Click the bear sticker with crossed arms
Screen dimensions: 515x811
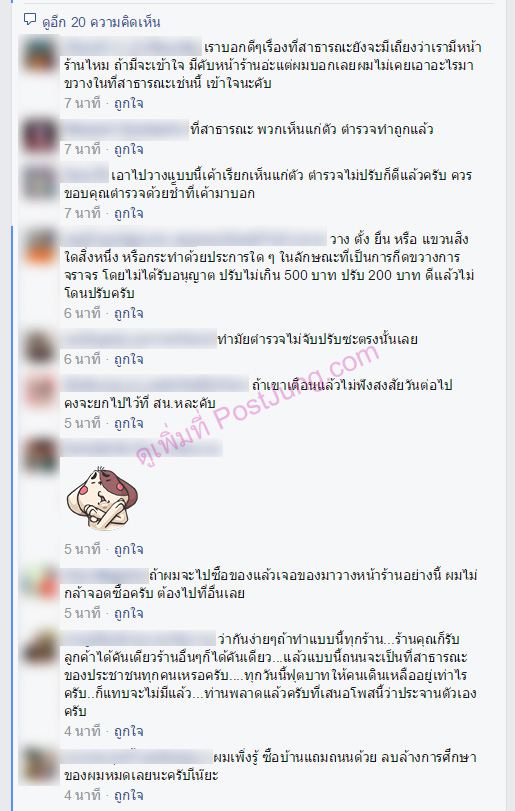102,498
